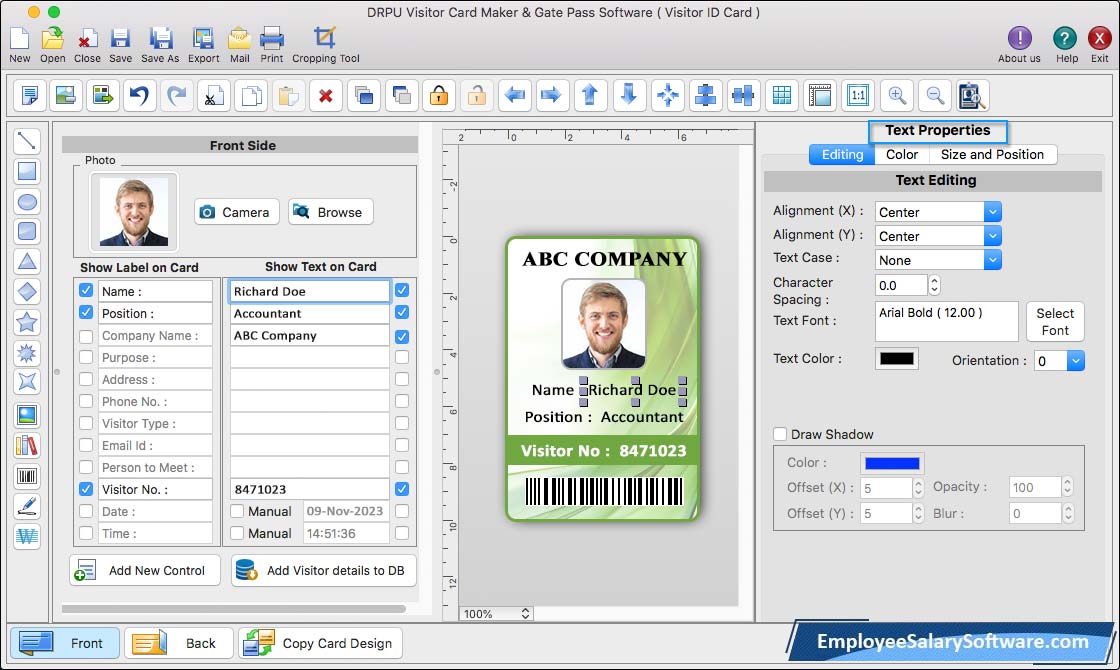The width and height of the screenshot is (1120, 670).
Task: Select the Line drawing tool
Action: [x=26, y=140]
